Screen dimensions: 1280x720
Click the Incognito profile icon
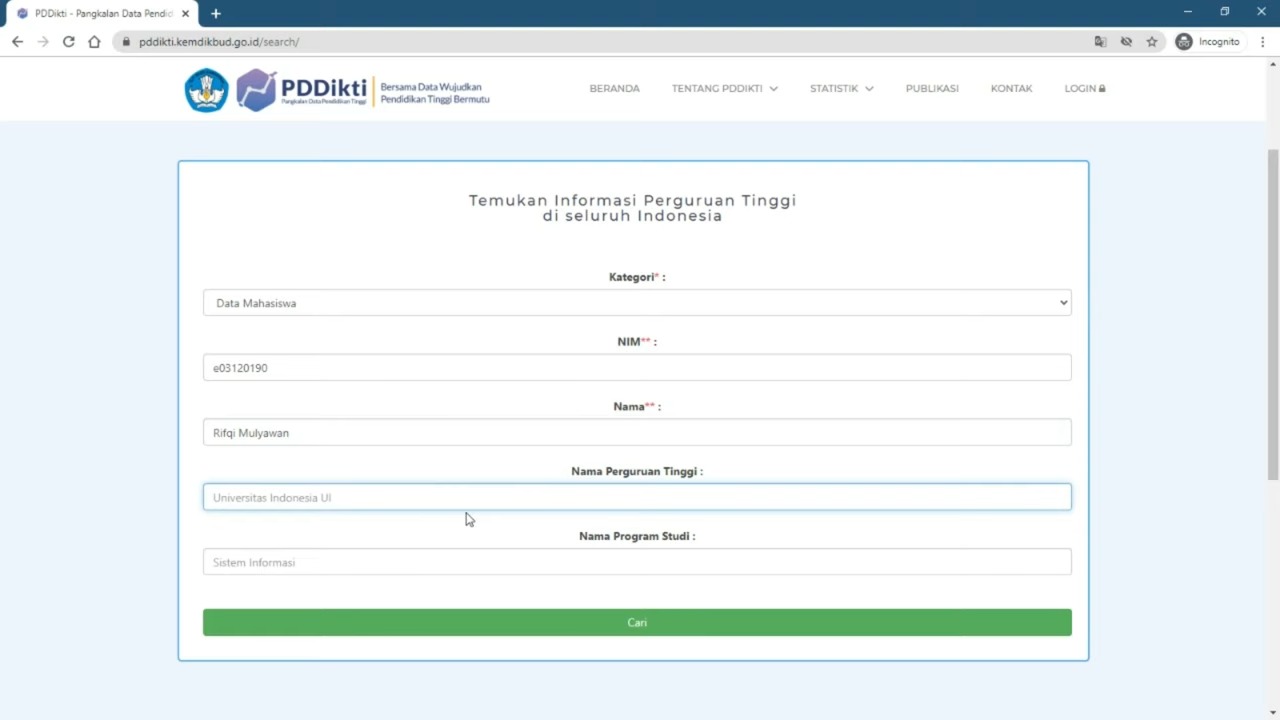[x=1184, y=42]
